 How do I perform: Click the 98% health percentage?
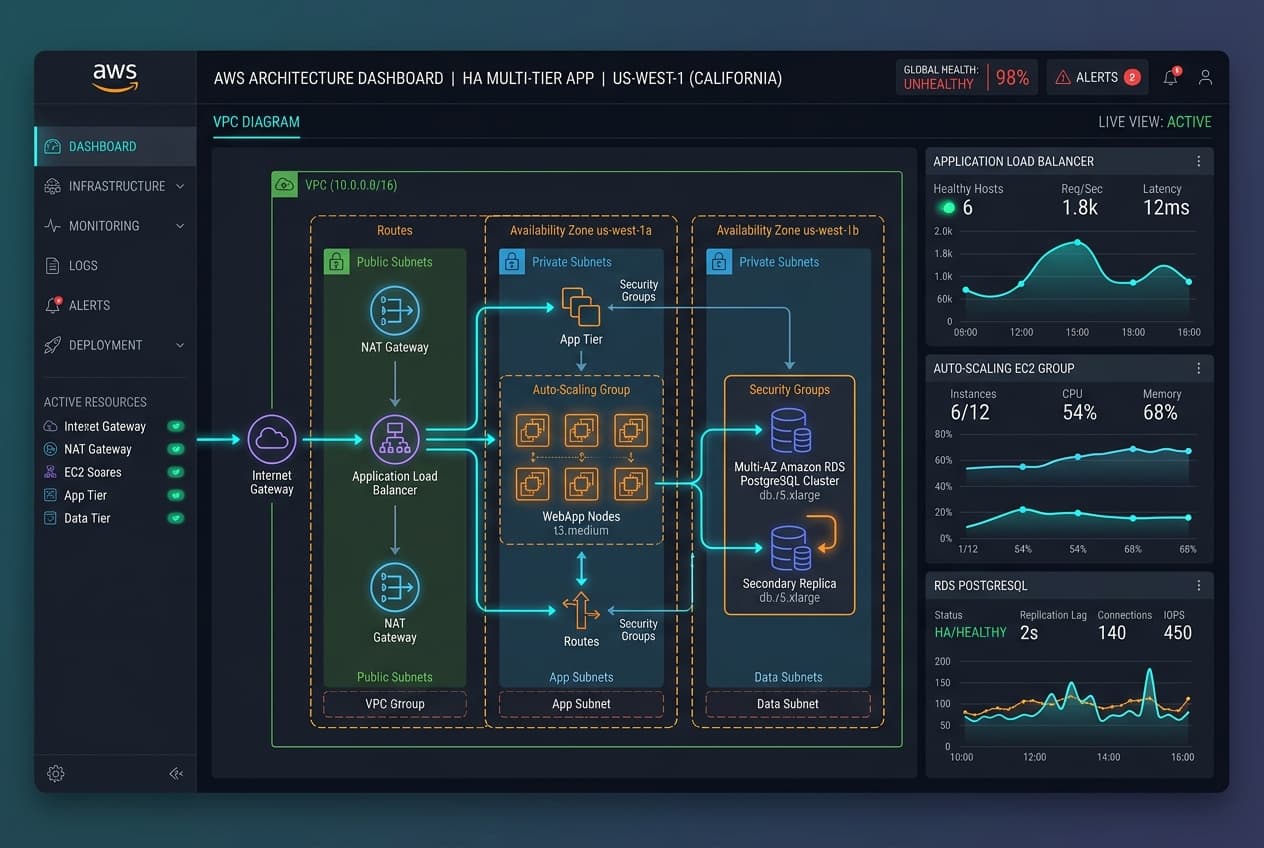click(1013, 77)
